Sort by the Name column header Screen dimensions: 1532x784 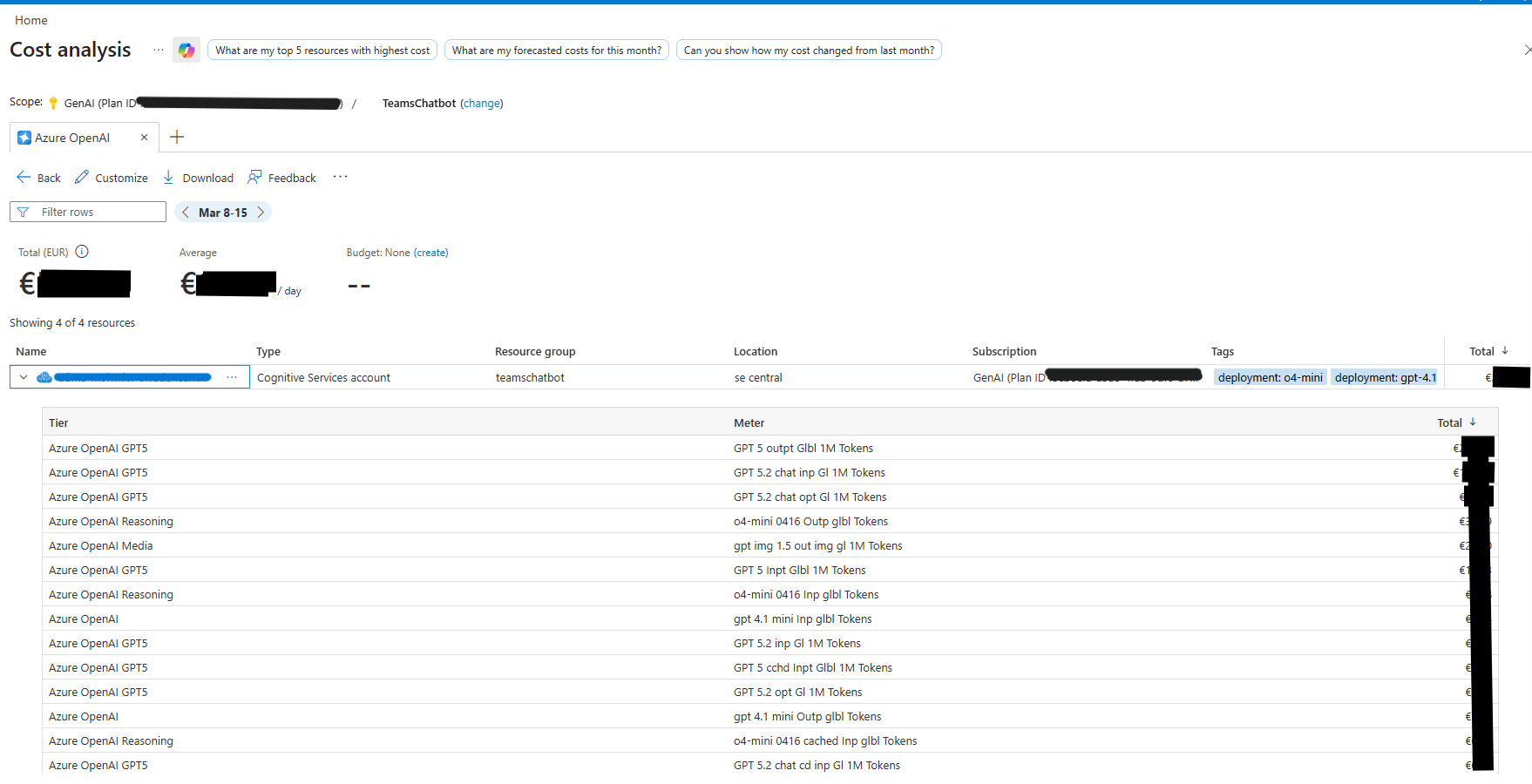coord(31,351)
